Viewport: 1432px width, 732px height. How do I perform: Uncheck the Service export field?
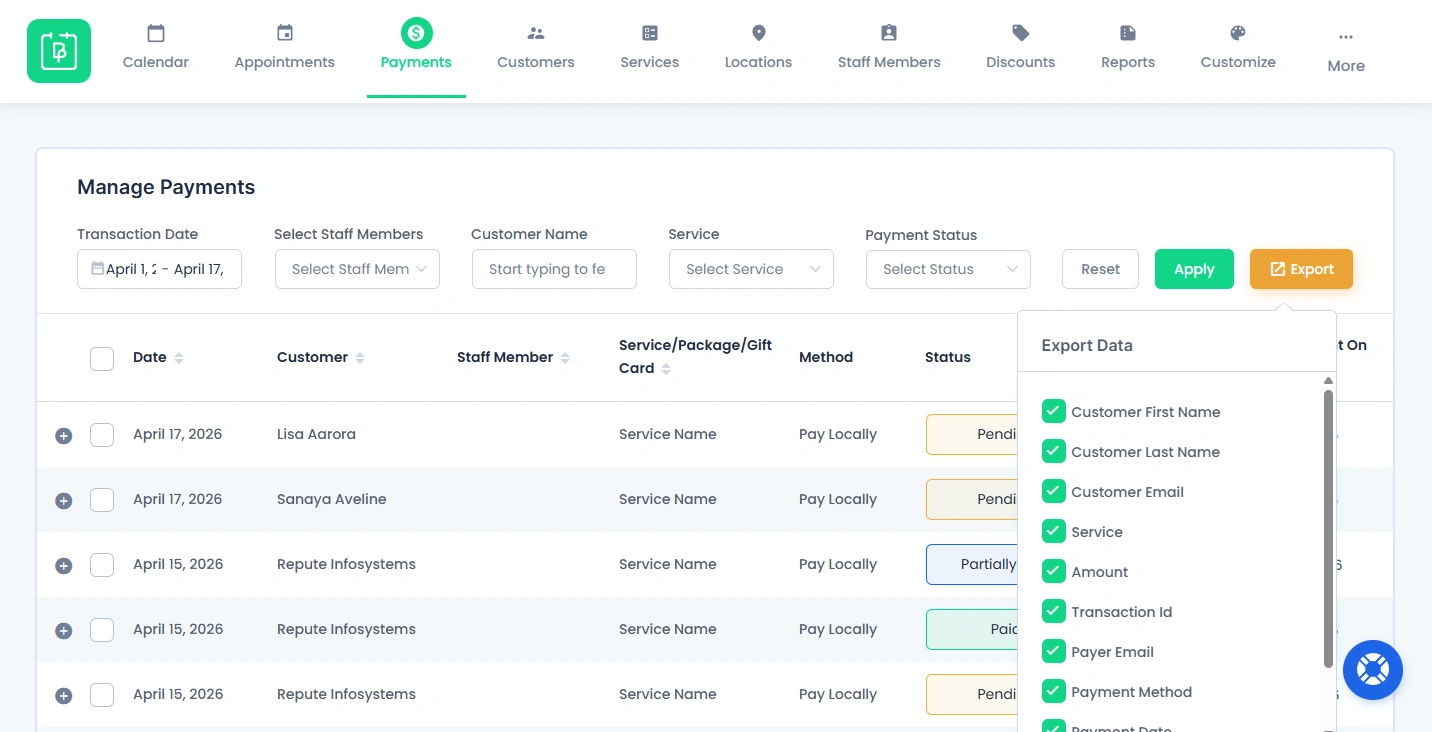(1053, 531)
